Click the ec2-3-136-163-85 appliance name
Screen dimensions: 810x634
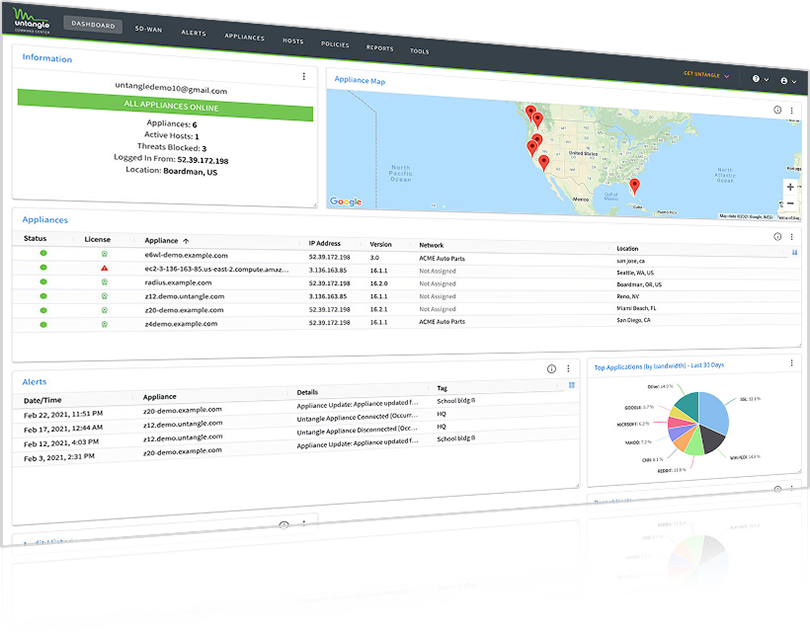click(x=216, y=269)
